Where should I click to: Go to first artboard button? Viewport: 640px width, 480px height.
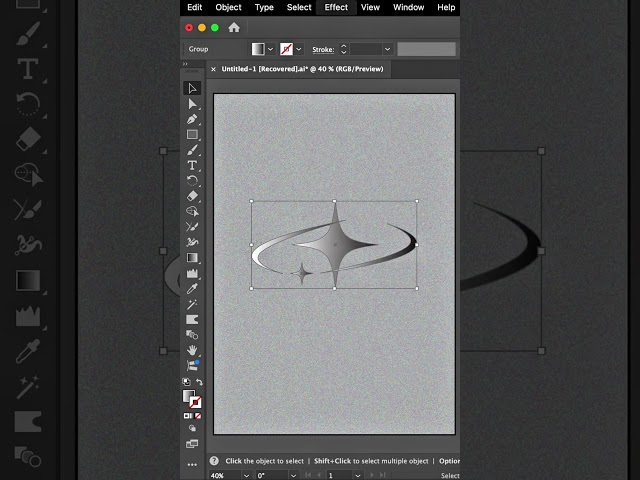pyautogui.click(x=308, y=476)
